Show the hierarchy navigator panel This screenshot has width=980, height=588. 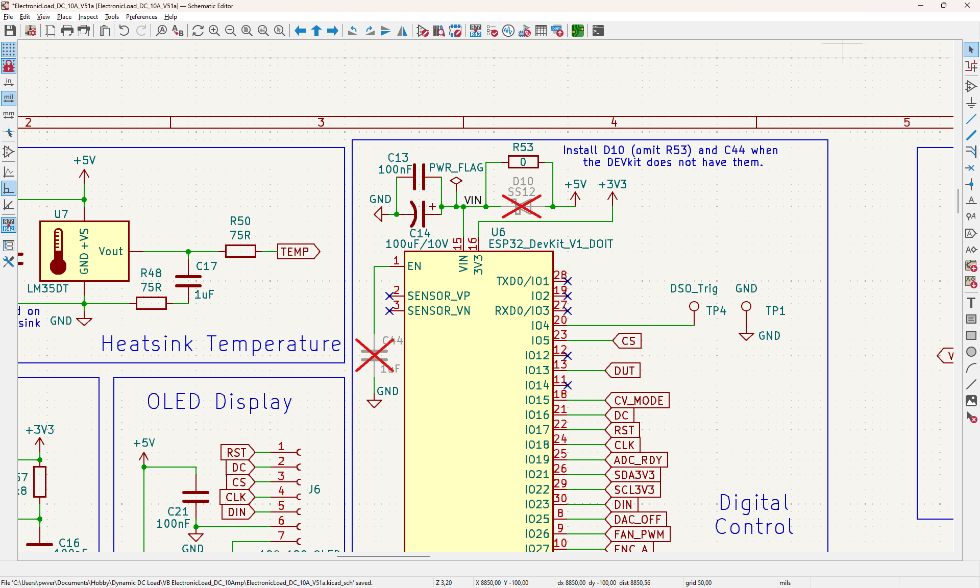click(x=9, y=246)
